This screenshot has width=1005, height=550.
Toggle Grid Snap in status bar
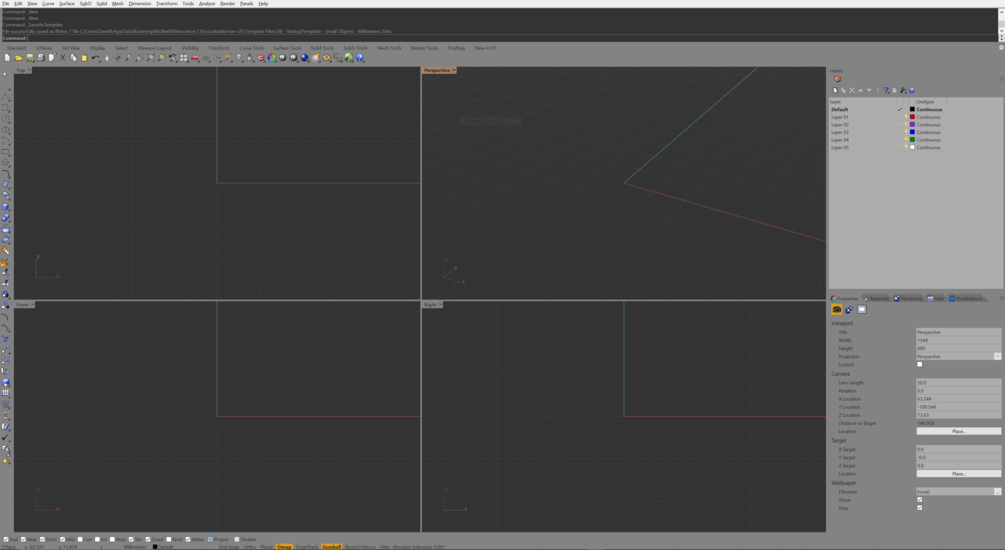click(x=228, y=547)
